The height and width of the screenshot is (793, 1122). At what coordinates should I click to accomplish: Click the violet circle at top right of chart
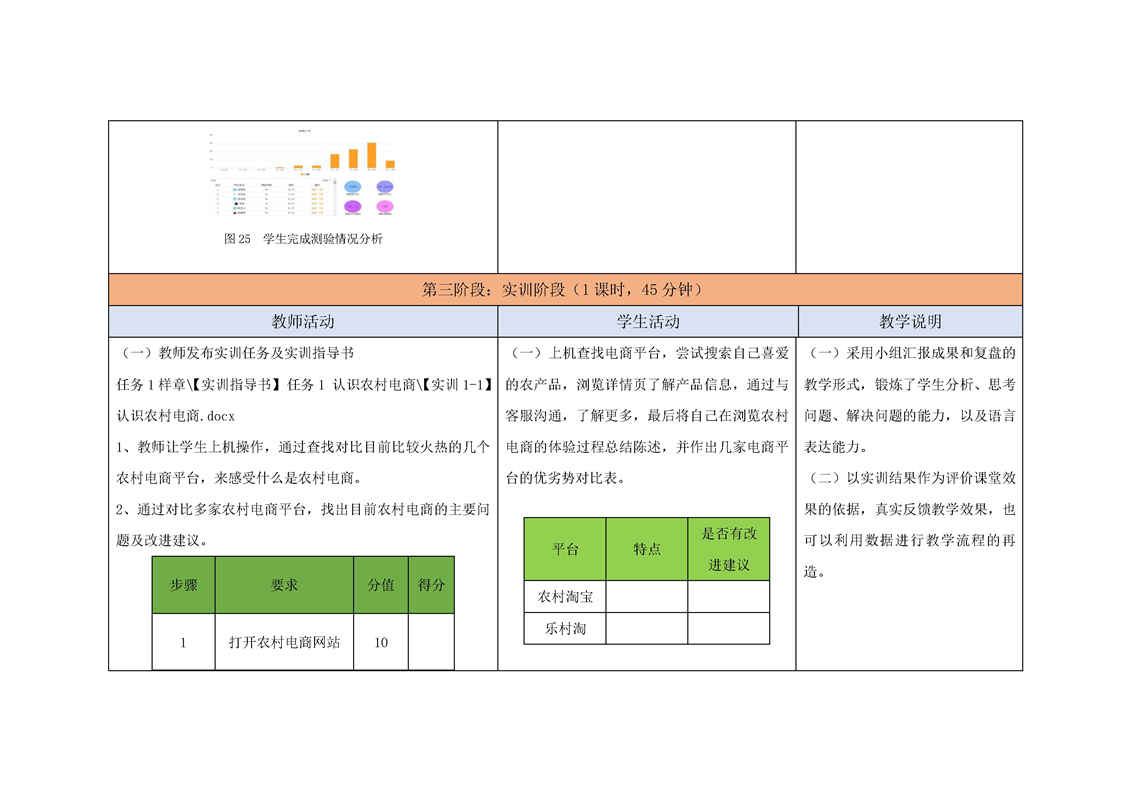[x=384, y=187]
